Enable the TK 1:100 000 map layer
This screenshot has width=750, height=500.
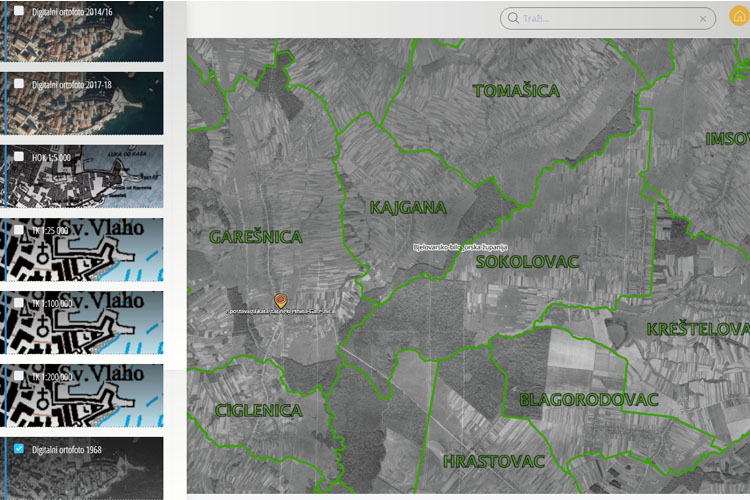click(x=19, y=302)
